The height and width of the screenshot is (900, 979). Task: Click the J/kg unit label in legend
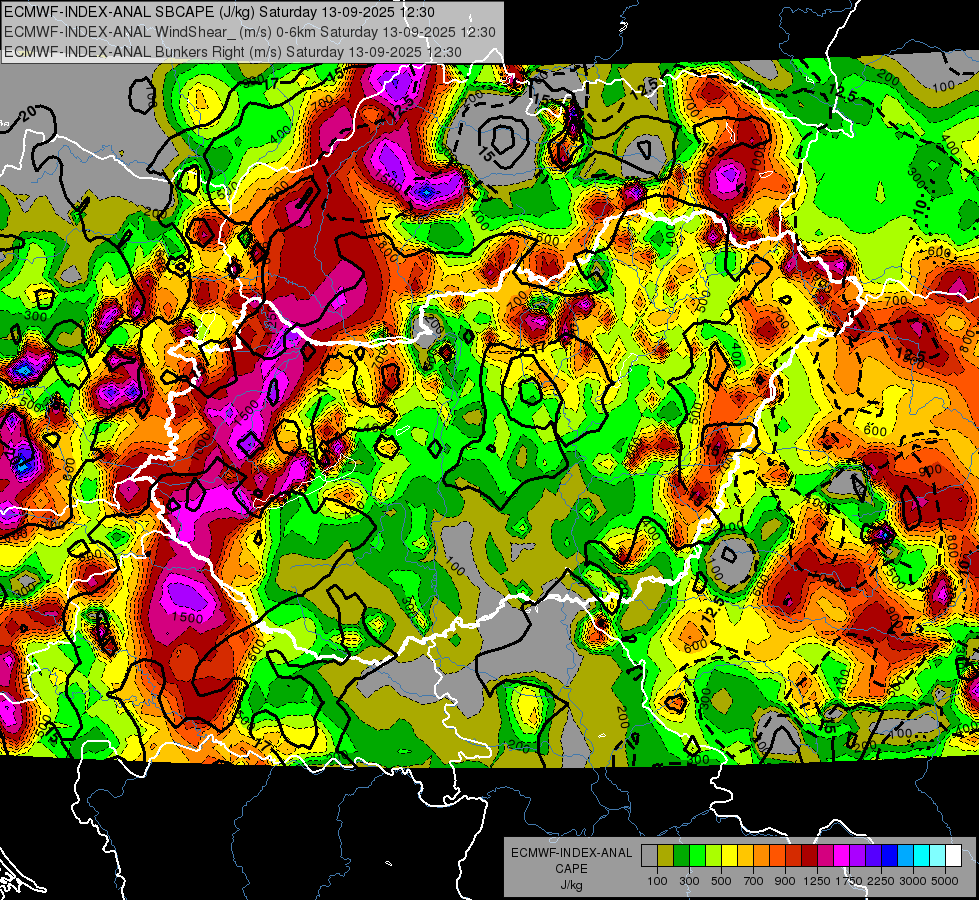pyautogui.click(x=571, y=885)
